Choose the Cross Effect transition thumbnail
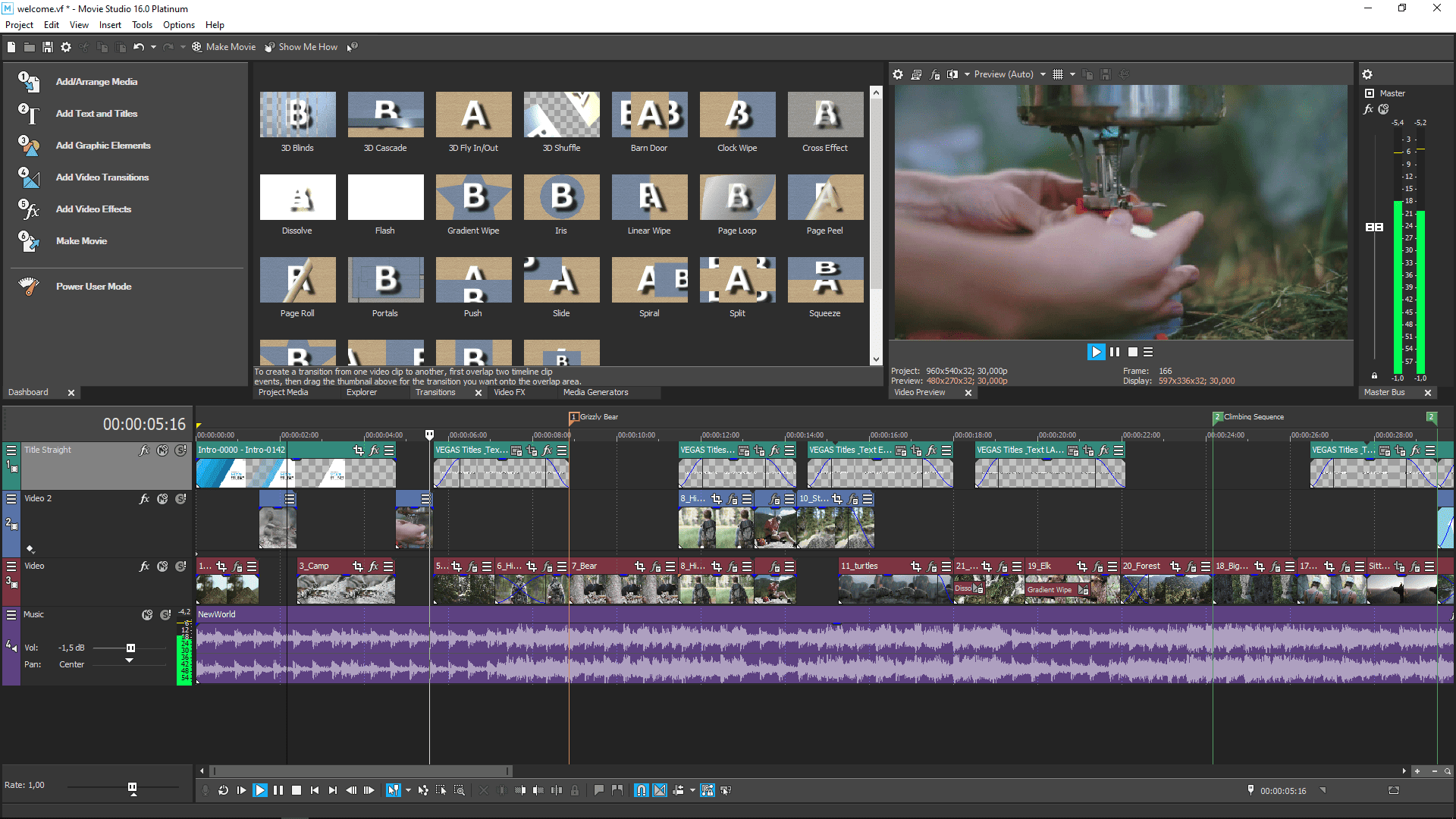Screen dimensions: 1456x819 point(825,115)
